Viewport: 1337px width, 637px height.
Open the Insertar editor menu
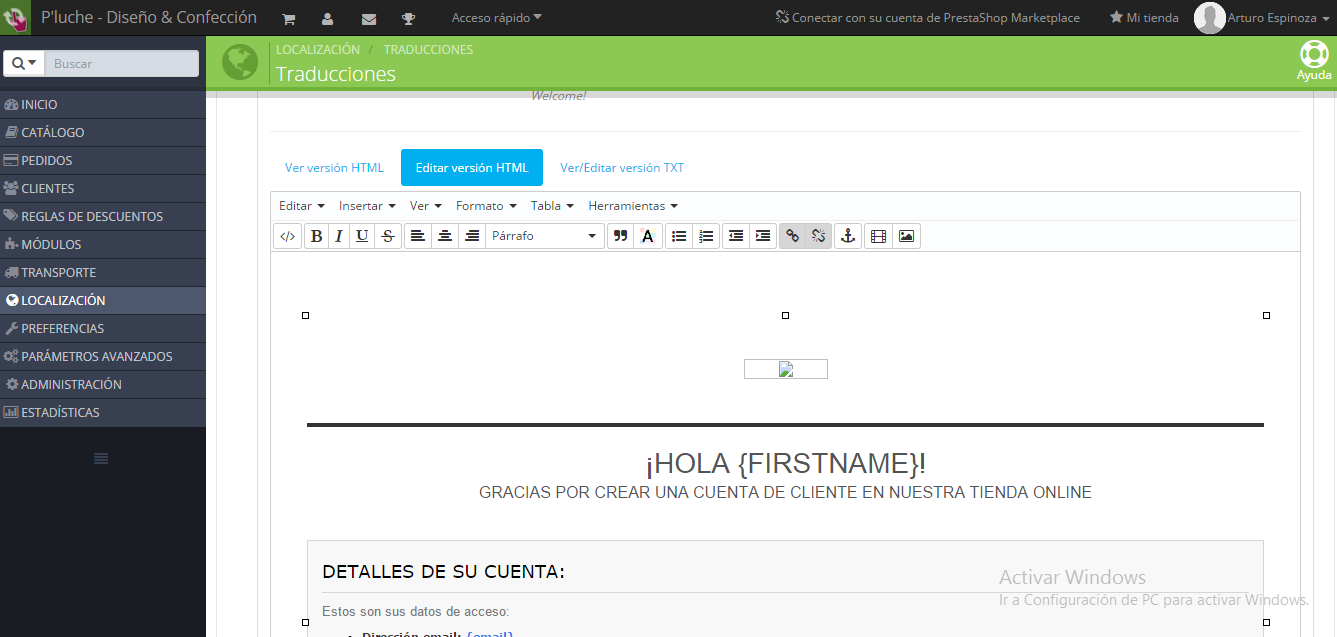367,206
